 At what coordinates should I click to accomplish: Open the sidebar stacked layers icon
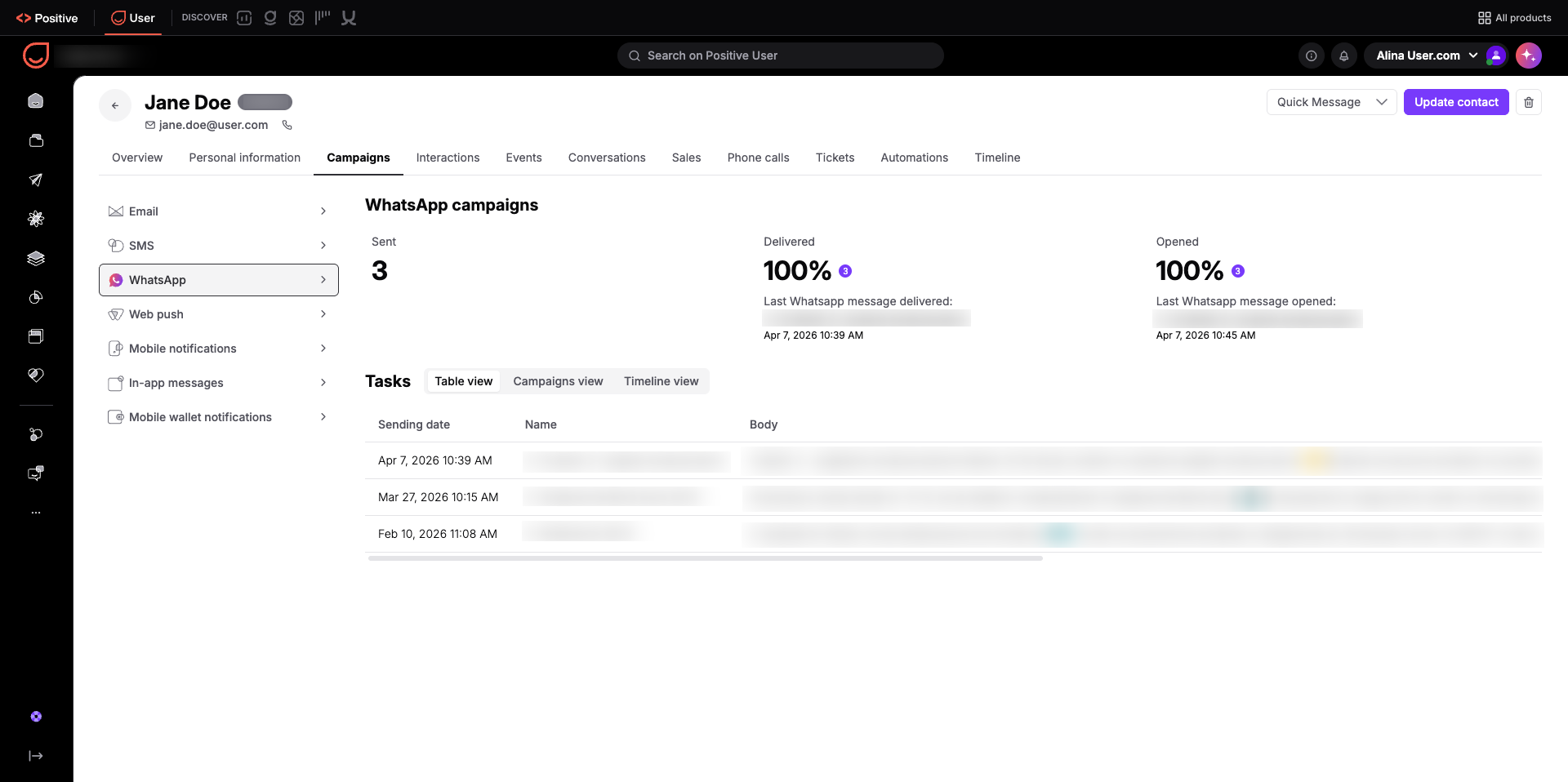point(36,258)
